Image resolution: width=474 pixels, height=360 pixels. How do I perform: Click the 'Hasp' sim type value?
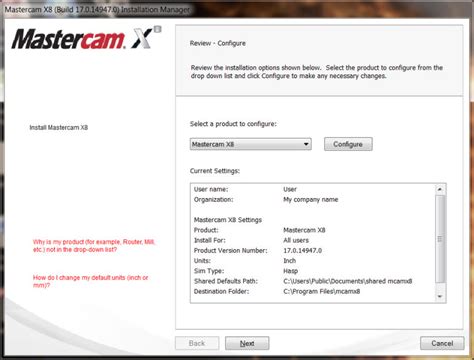[x=290, y=271]
